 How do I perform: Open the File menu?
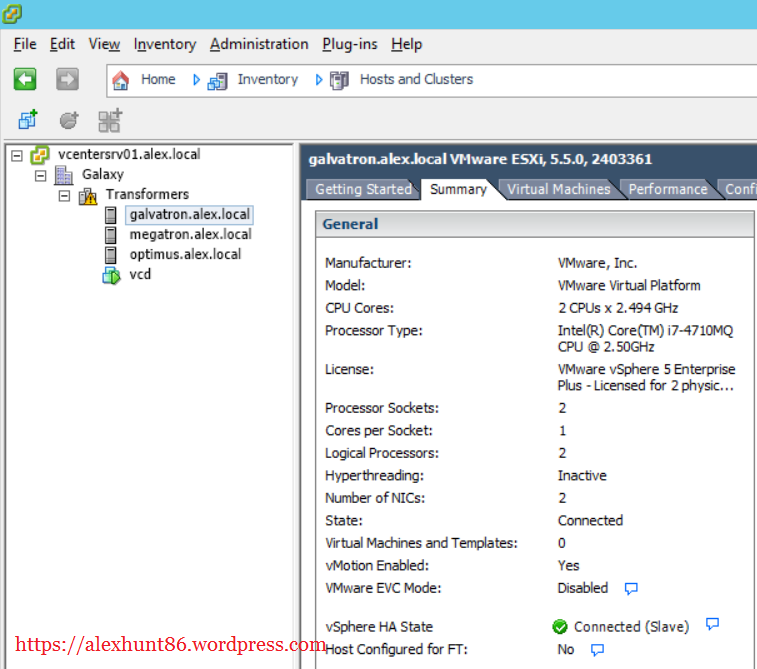(25, 44)
